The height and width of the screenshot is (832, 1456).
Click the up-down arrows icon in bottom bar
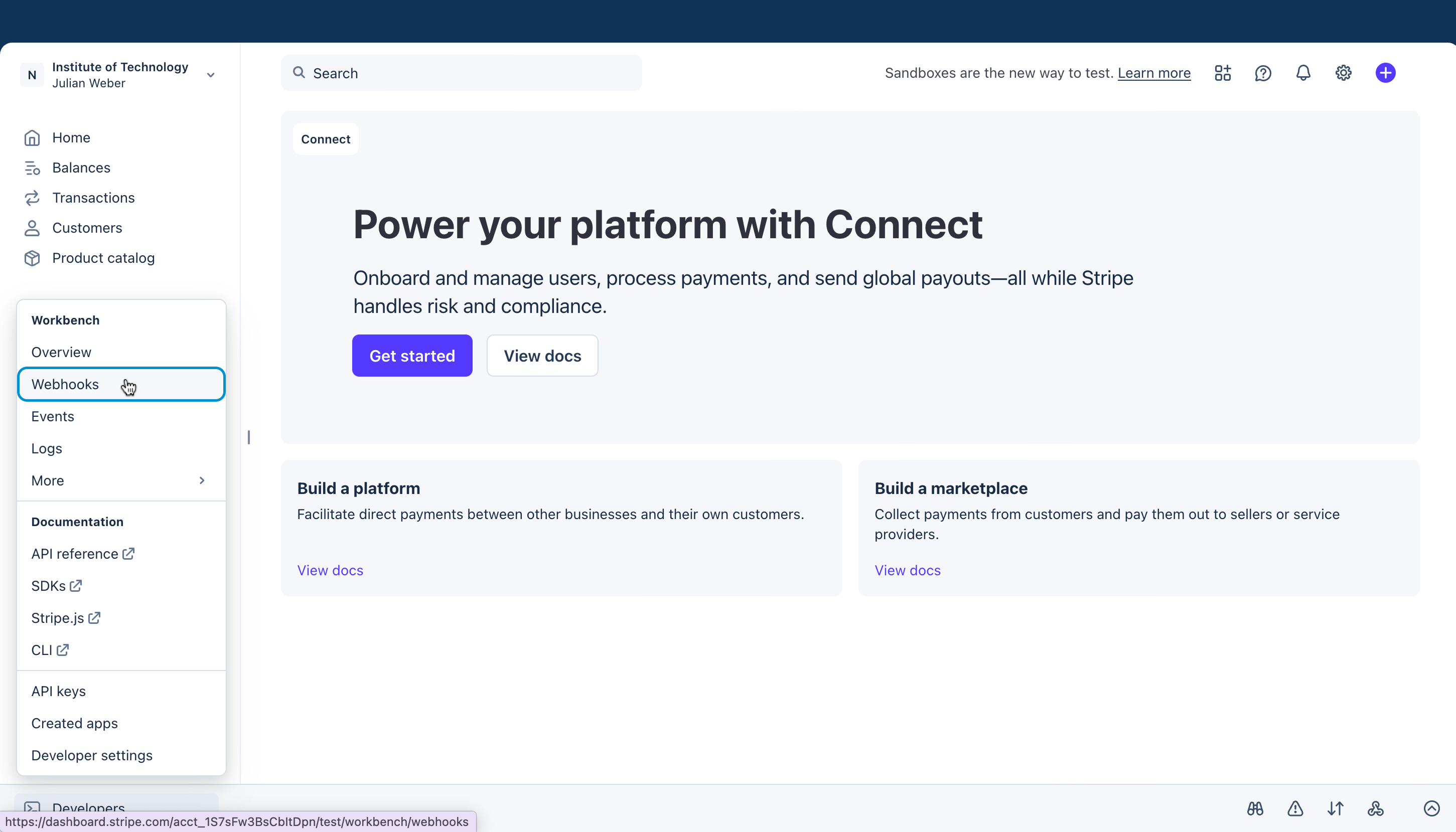point(1336,808)
